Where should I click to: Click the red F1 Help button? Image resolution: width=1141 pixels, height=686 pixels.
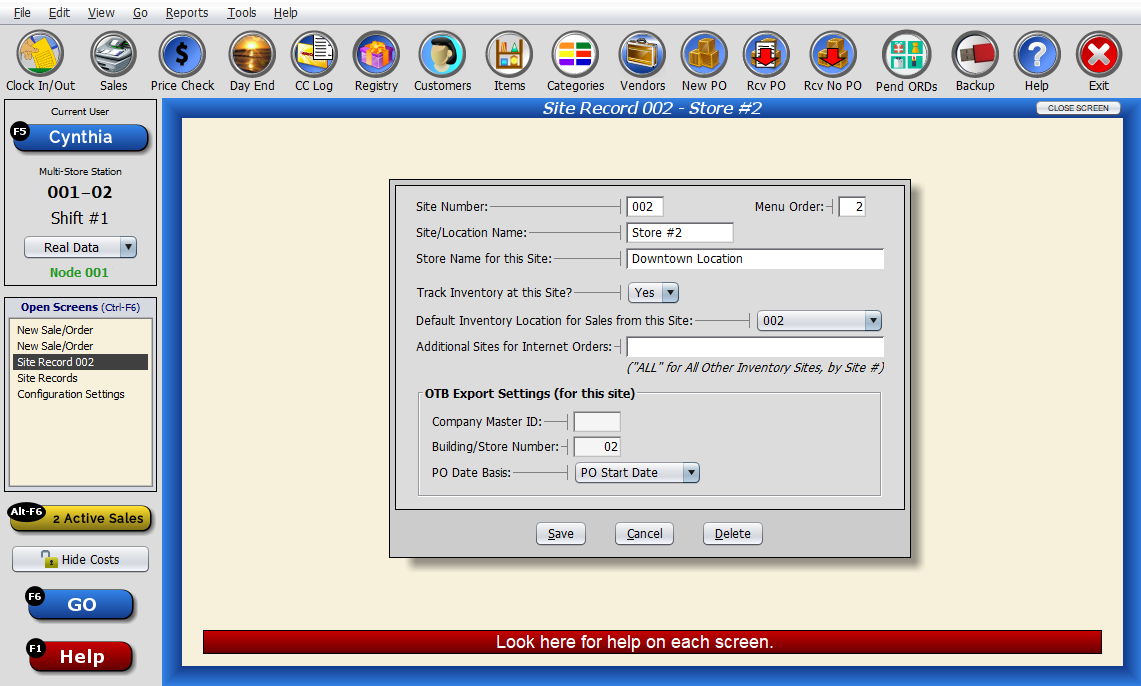tap(81, 656)
